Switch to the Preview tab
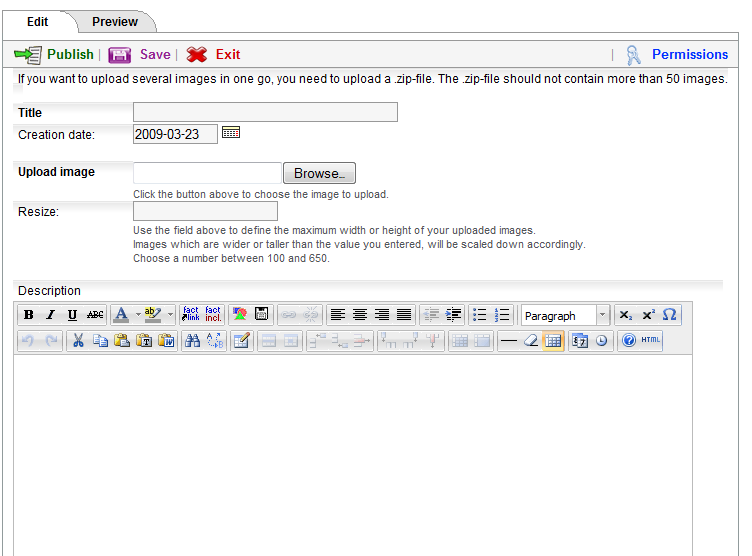 coord(115,21)
